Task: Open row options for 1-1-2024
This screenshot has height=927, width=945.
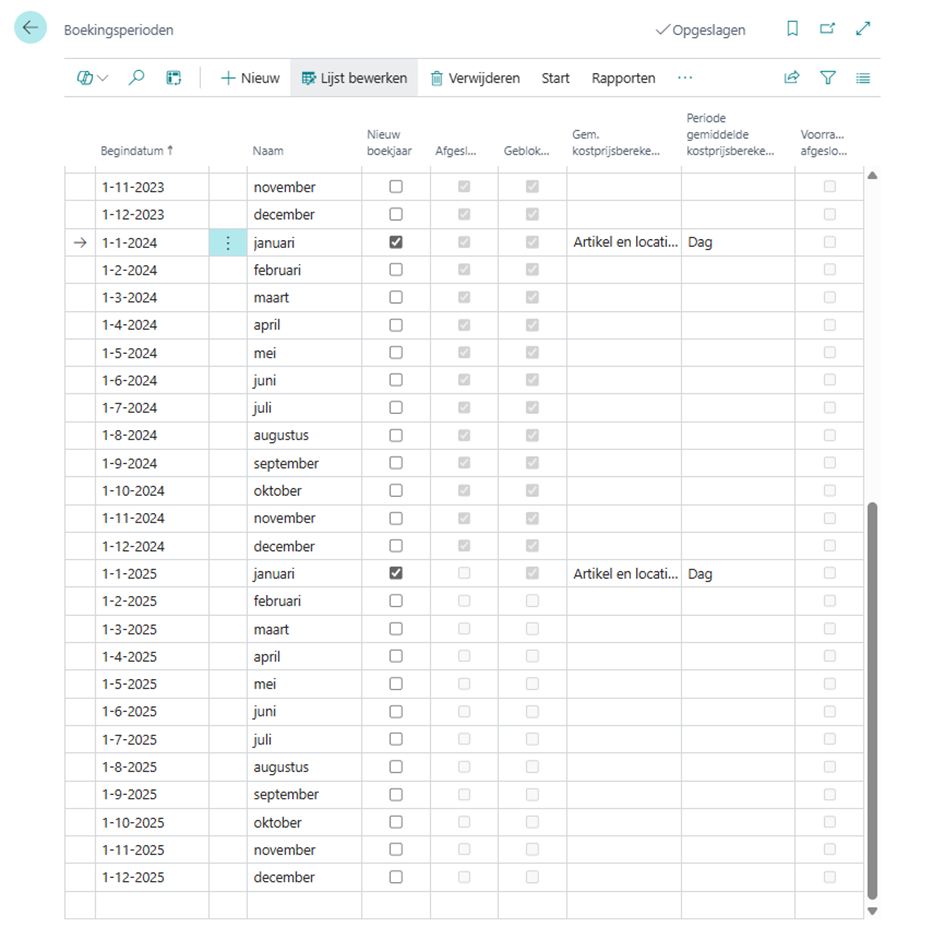Action: tap(228, 243)
